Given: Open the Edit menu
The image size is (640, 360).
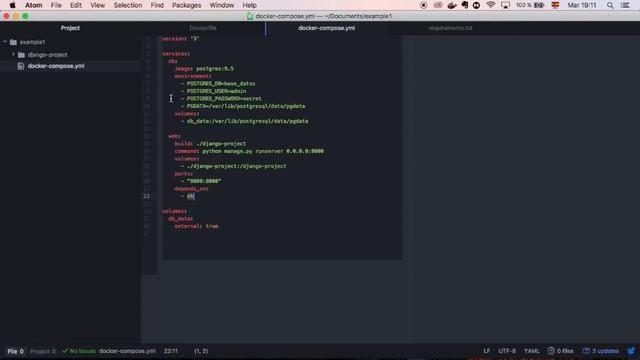Looking at the screenshot, I should [76, 5].
